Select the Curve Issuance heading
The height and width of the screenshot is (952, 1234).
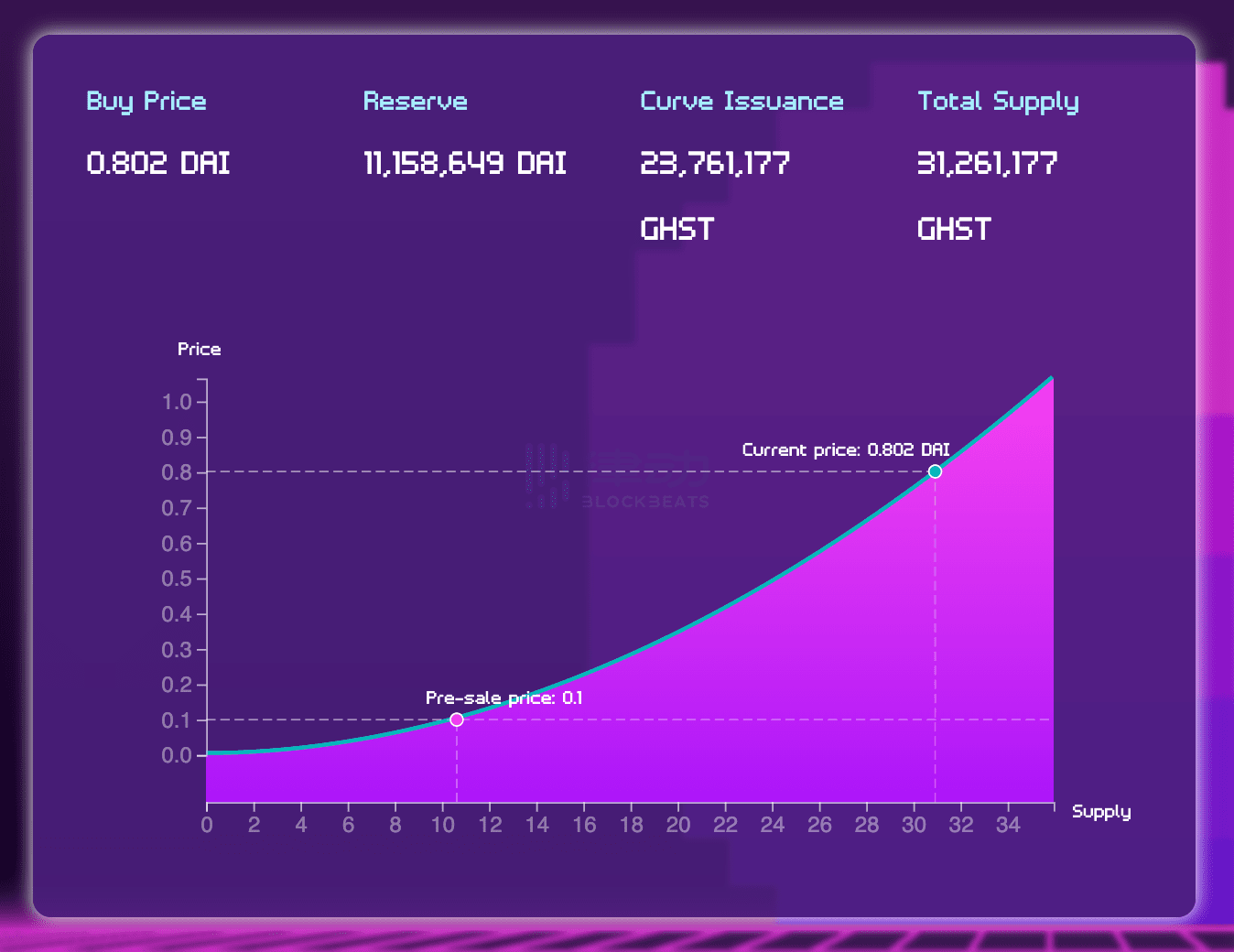coord(741,101)
